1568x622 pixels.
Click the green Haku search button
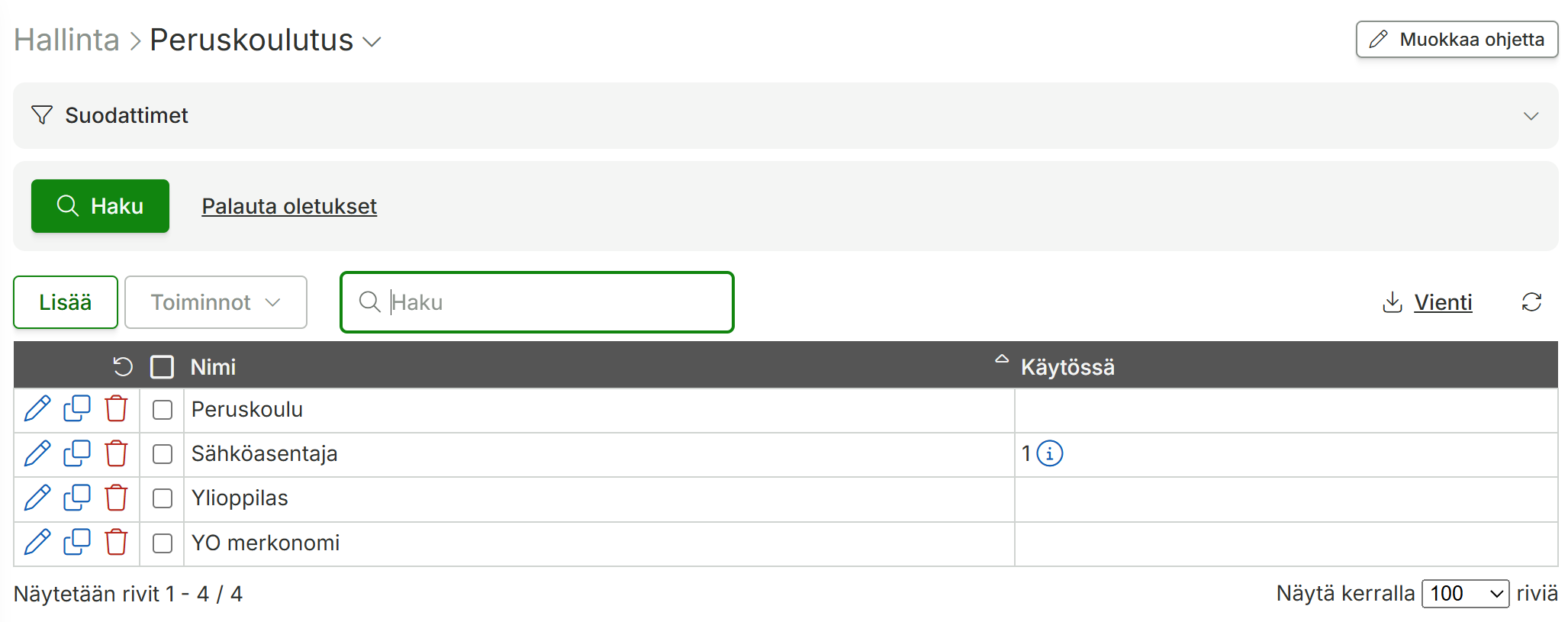coord(100,206)
